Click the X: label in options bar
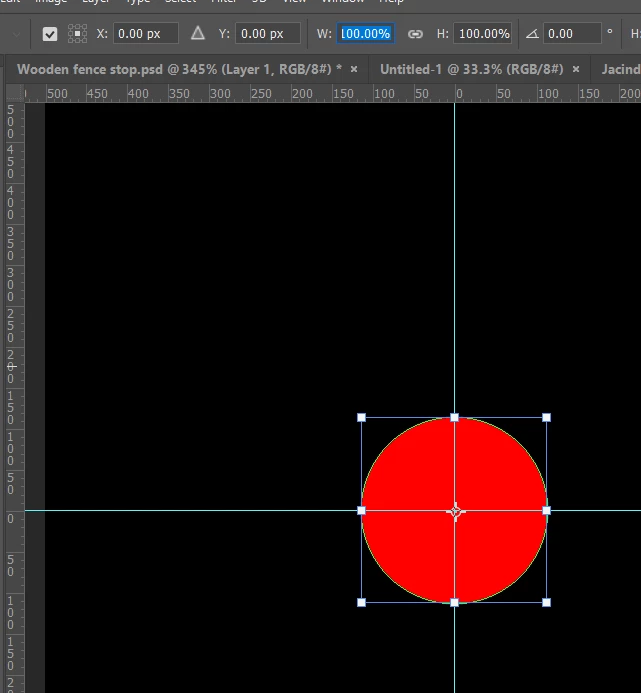The height and width of the screenshot is (693, 641). (x=102, y=34)
